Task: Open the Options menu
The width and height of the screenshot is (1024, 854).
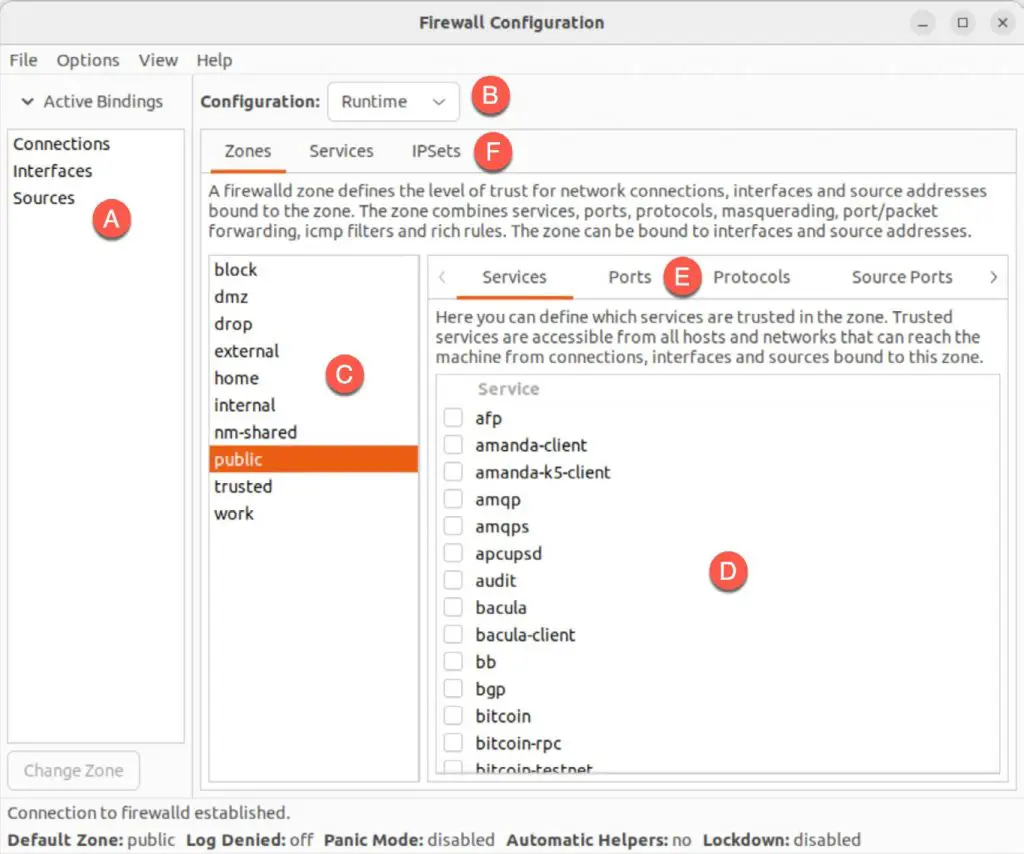Action: pos(88,60)
